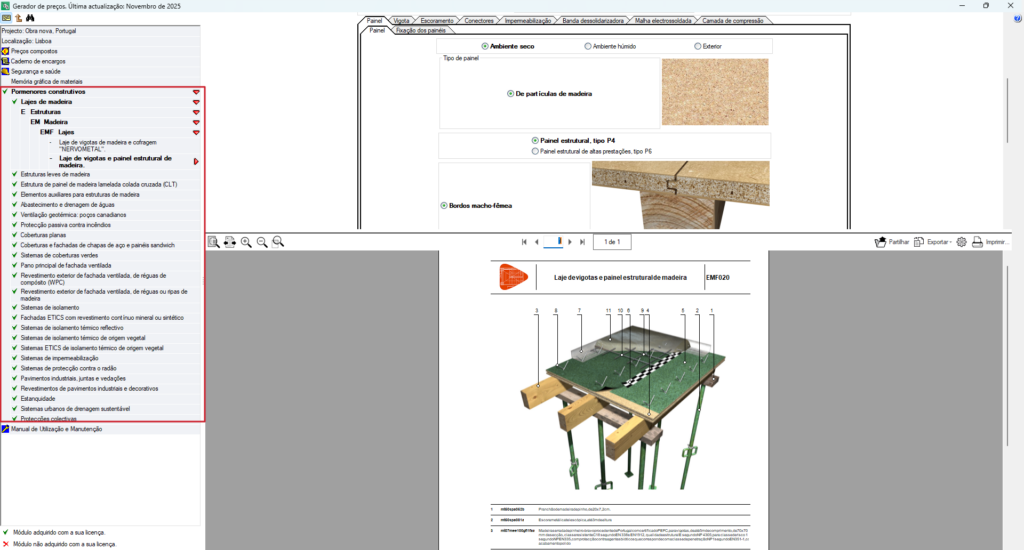Switch to the Banda dessolidarizadora tab
Image resolution: width=1024 pixels, height=550 pixels.
point(593,21)
